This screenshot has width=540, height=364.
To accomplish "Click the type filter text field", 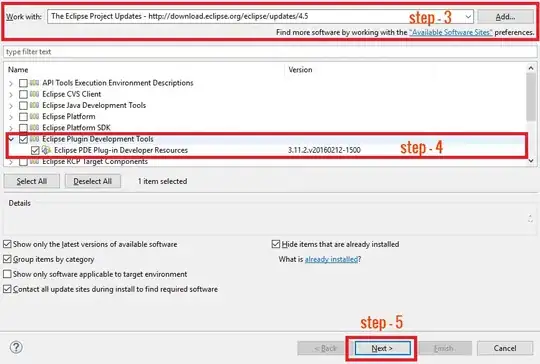I will (270, 52).
